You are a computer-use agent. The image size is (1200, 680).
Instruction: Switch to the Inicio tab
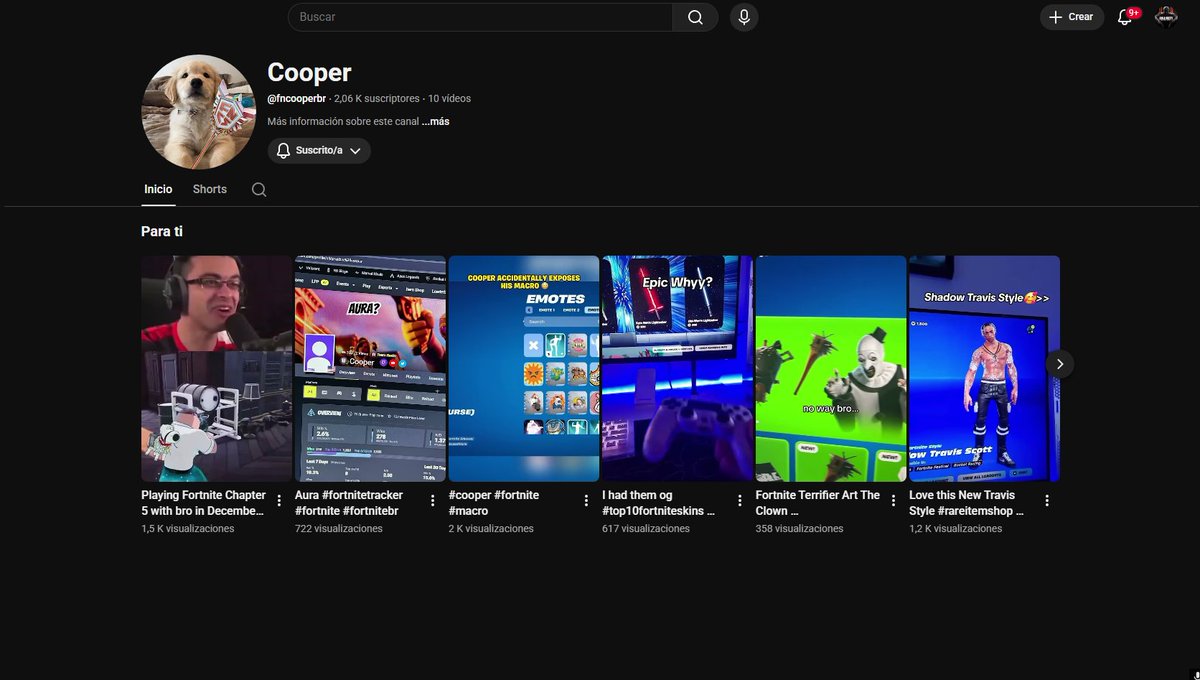pyautogui.click(x=158, y=189)
